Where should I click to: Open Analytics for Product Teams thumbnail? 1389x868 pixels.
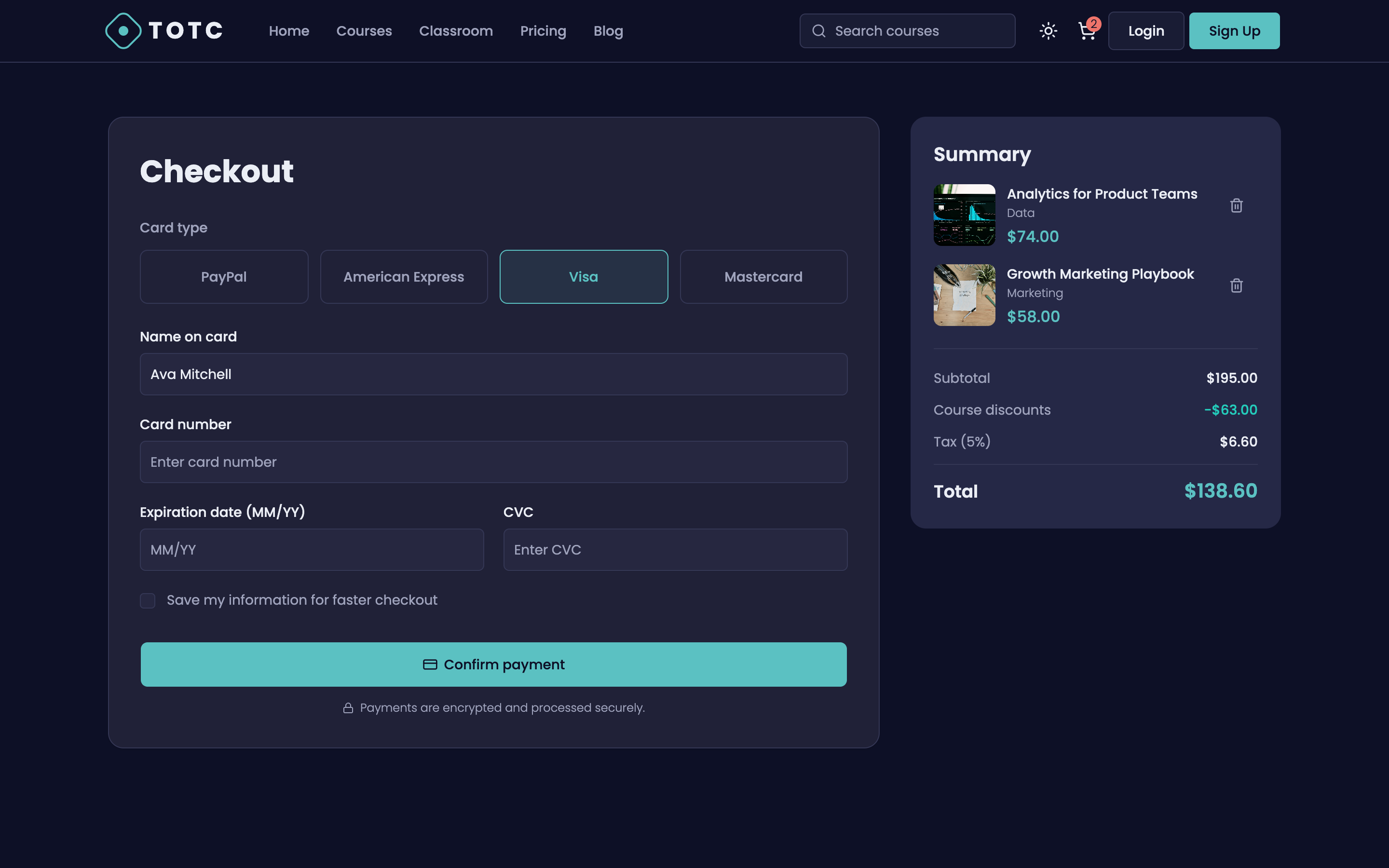pyautogui.click(x=964, y=215)
